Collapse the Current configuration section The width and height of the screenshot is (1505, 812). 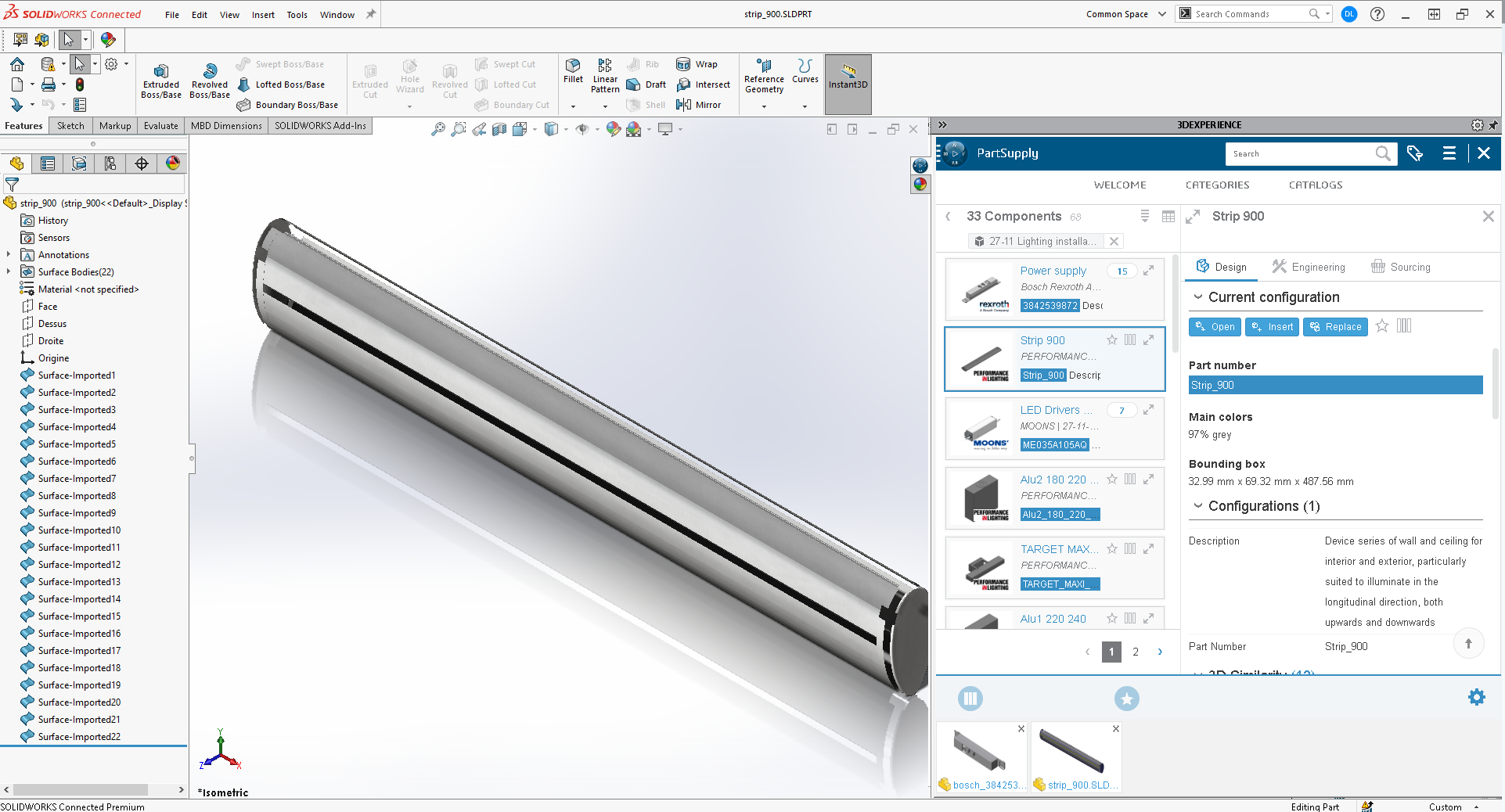pyautogui.click(x=1197, y=297)
